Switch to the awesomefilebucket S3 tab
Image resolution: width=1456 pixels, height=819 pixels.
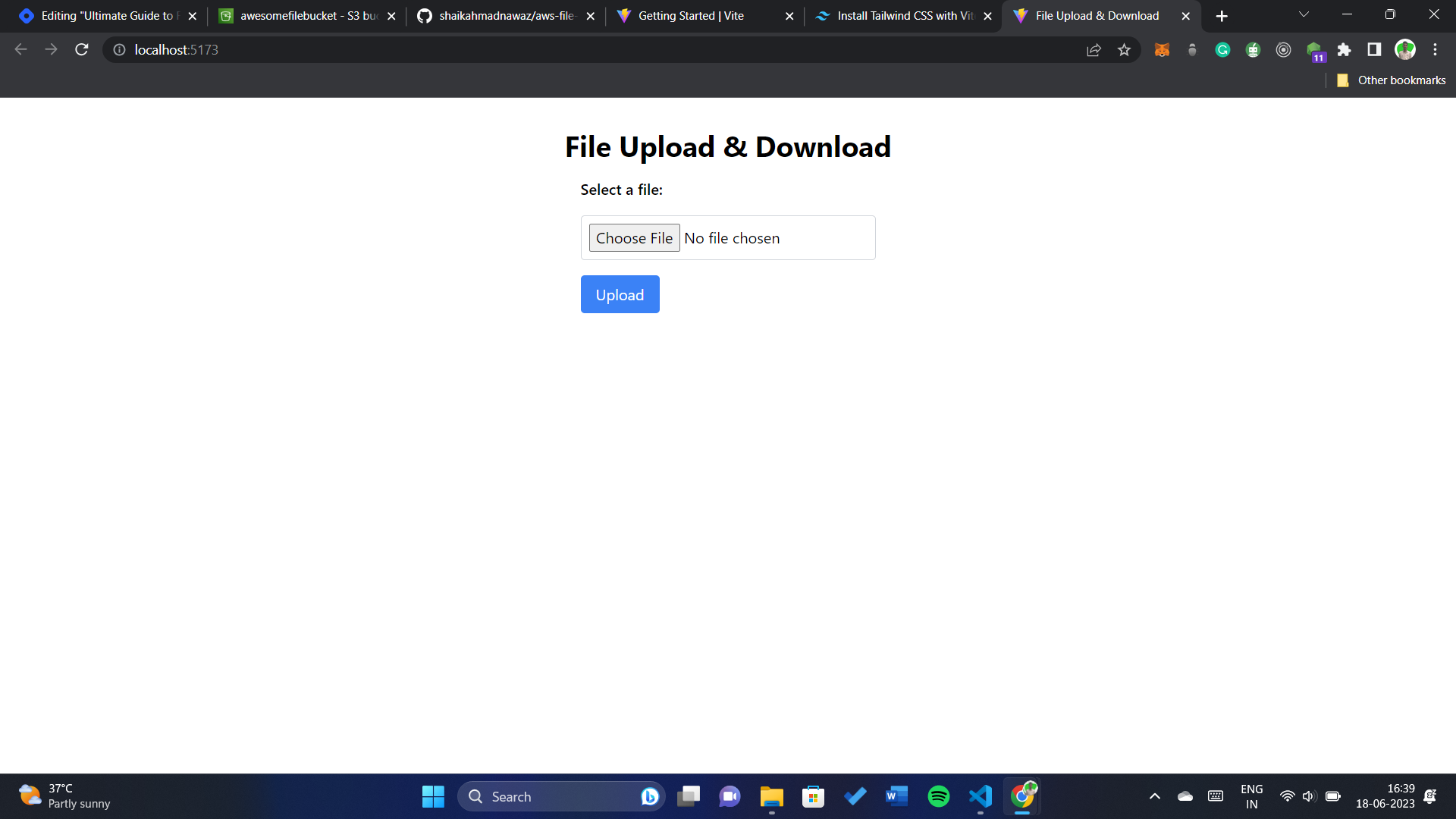coord(307,16)
